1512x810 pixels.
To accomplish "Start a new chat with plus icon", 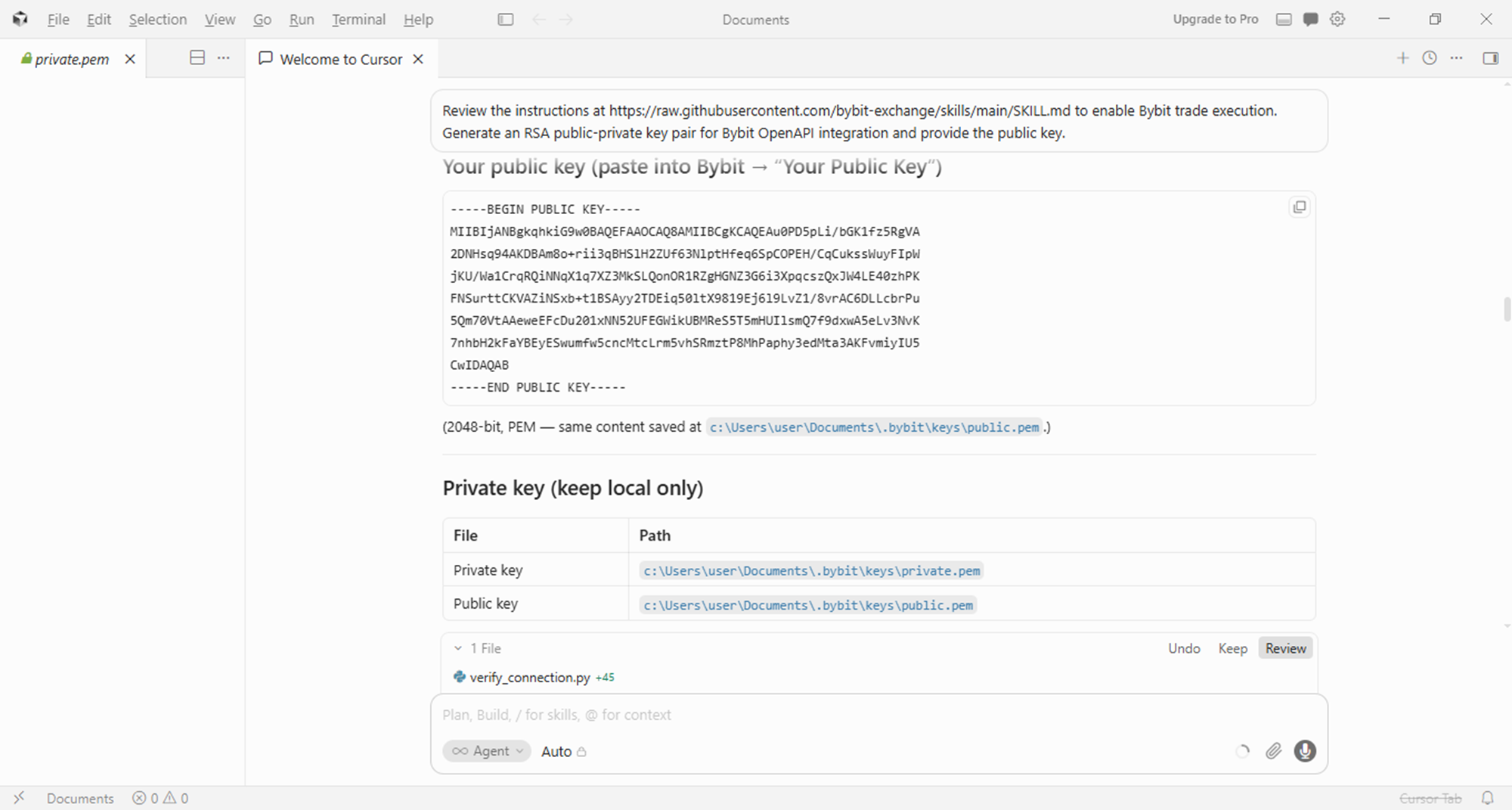I will 1402,58.
